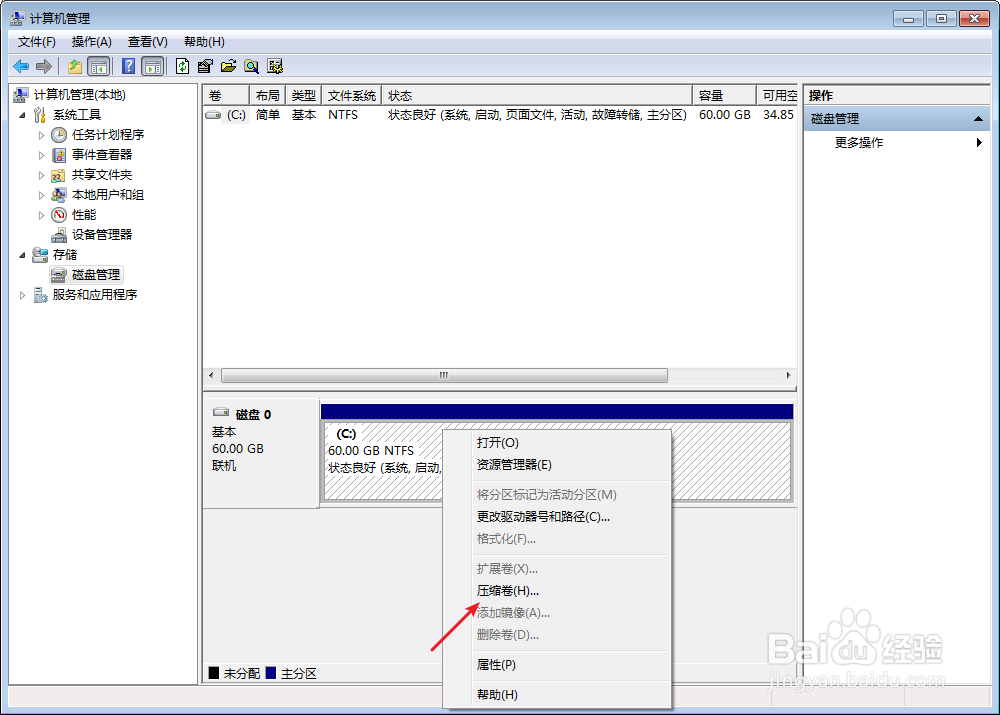Sort by the 类型 column header
This screenshot has width=1000, height=715.
point(304,96)
